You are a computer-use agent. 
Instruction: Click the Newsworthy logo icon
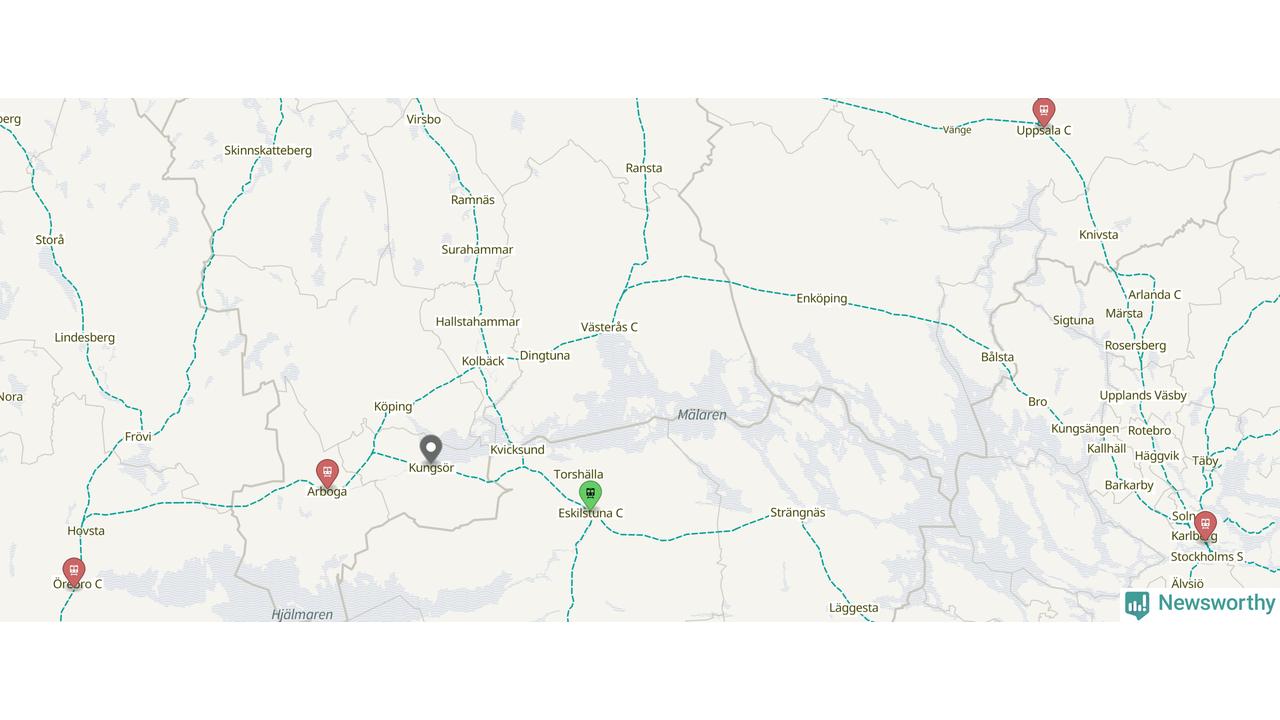[1137, 604]
